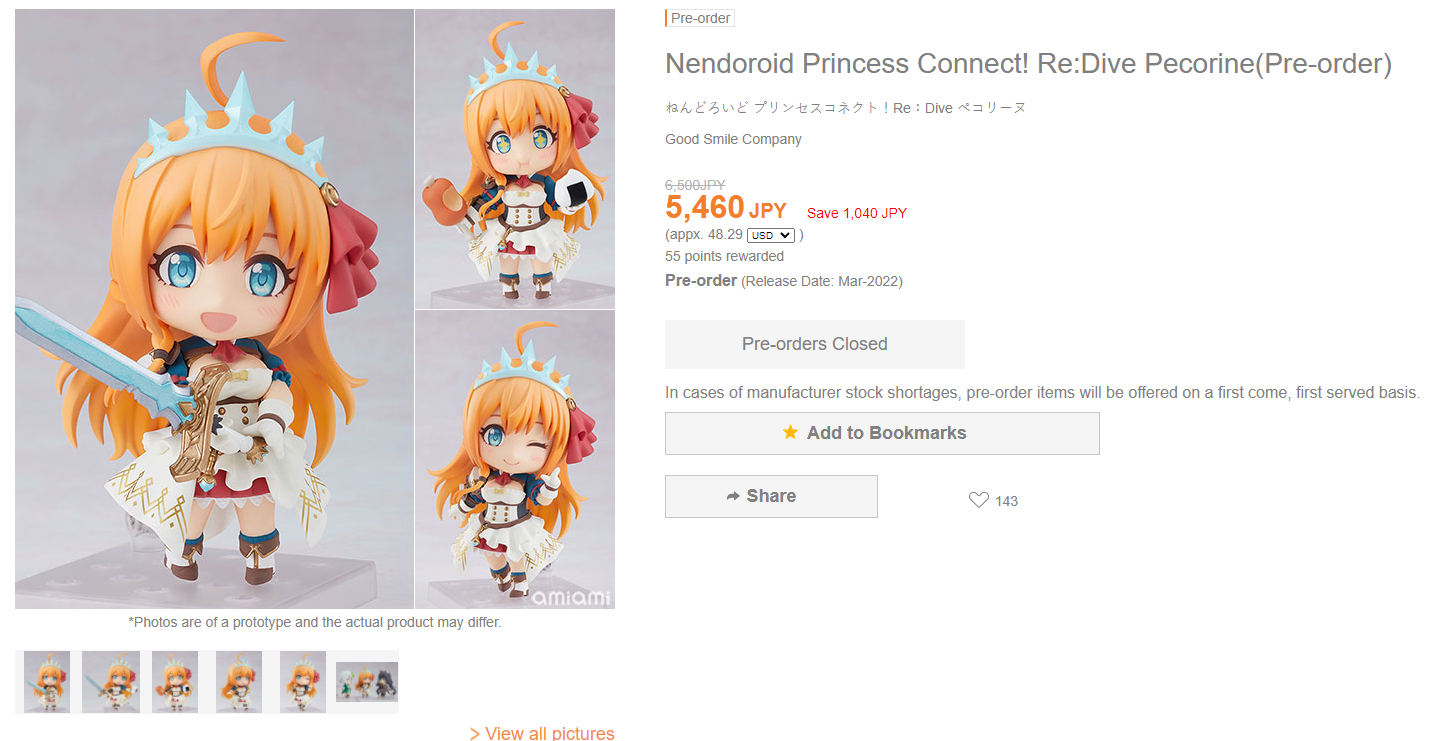Image resolution: width=1432 pixels, height=741 pixels.
Task: Click the heart like icon
Action: (978, 500)
